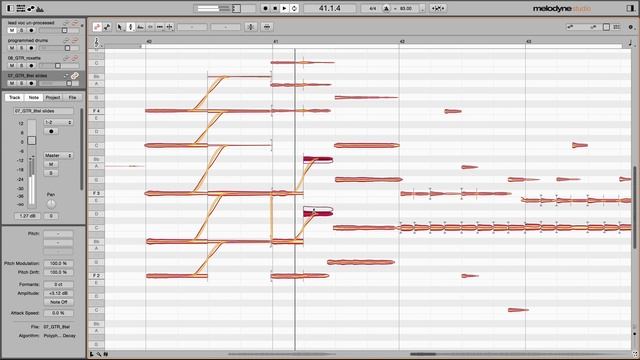Select the Formant tool
This screenshot has height=360, width=640.
coord(140,27)
